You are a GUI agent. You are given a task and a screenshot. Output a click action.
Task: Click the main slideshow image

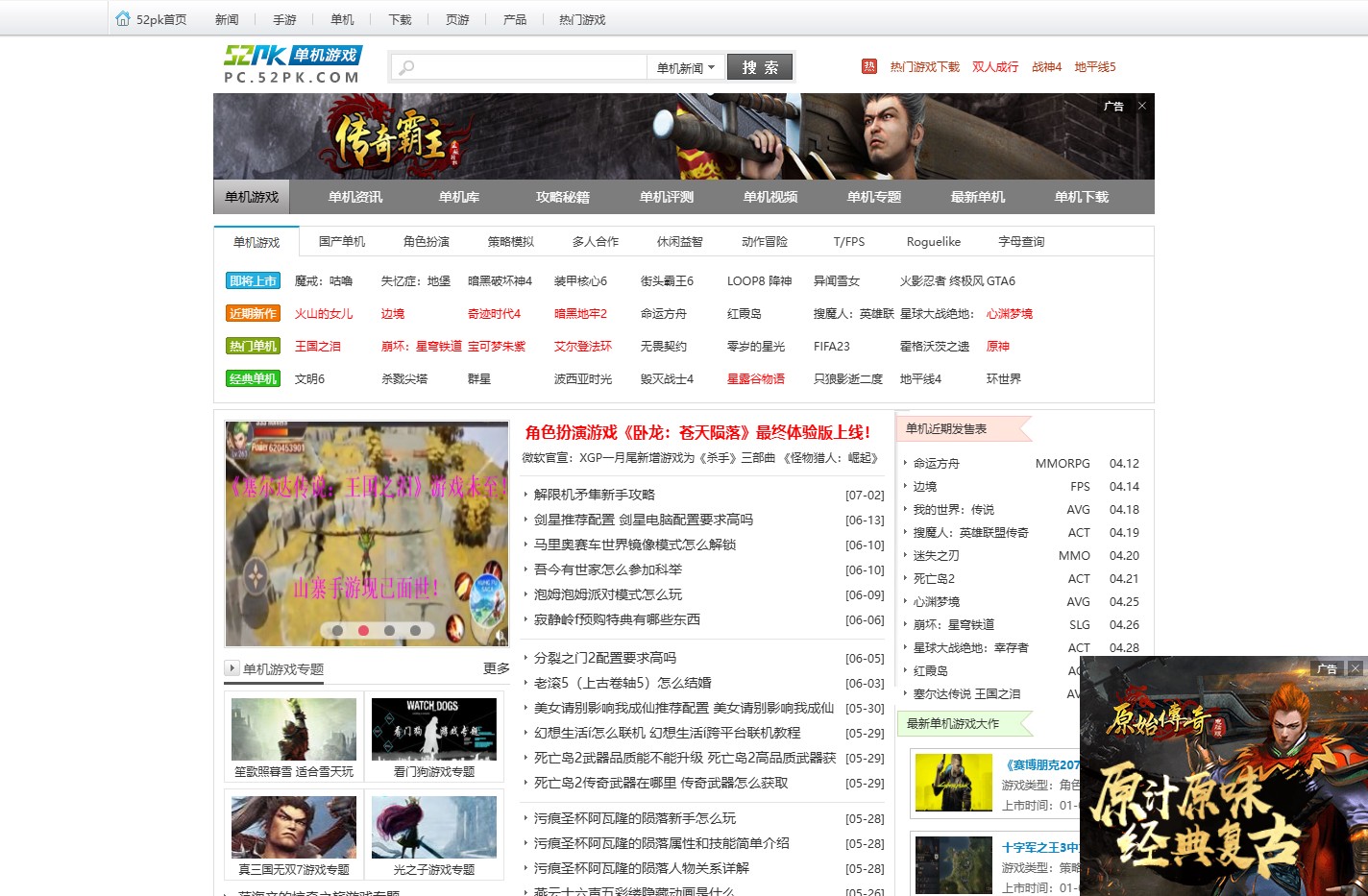point(367,534)
